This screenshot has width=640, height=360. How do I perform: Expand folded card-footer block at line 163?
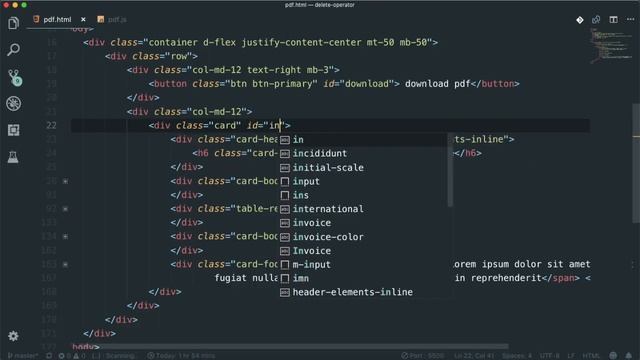65,264
